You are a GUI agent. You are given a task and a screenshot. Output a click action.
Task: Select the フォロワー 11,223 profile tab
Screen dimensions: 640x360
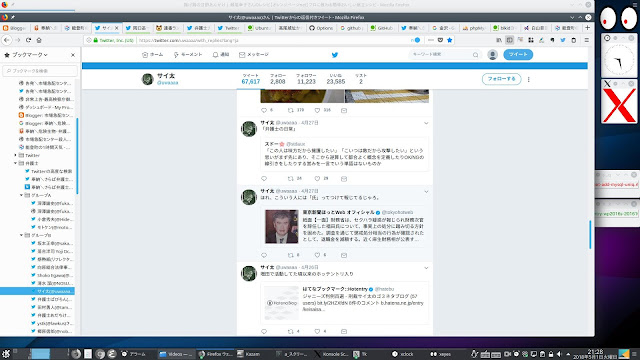coord(306,79)
